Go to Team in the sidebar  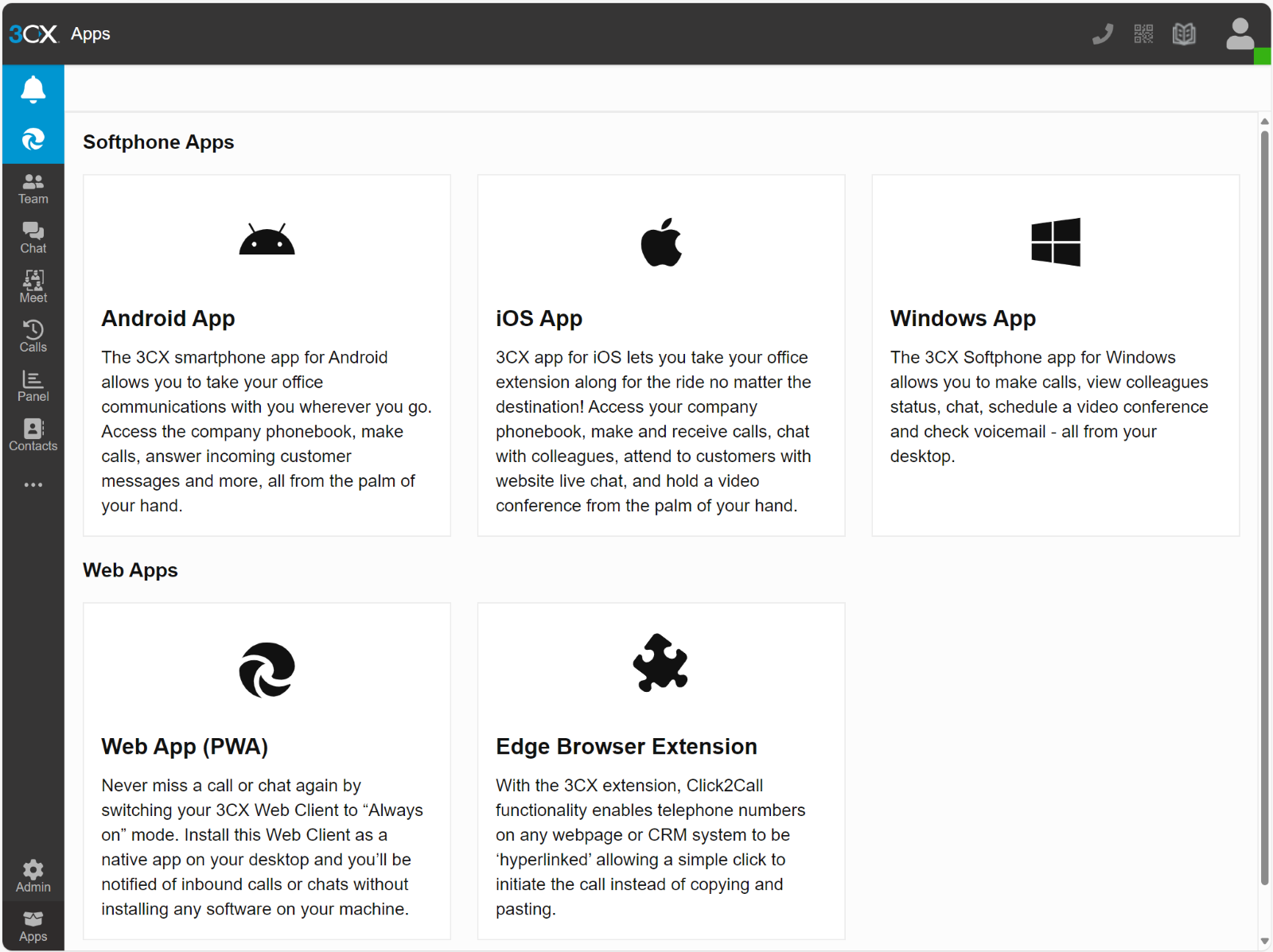pyautogui.click(x=33, y=189)
